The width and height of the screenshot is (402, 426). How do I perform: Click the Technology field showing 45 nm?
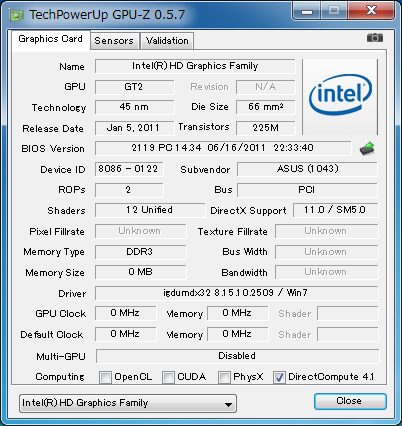pyautogui.click(x=134, y=107)
